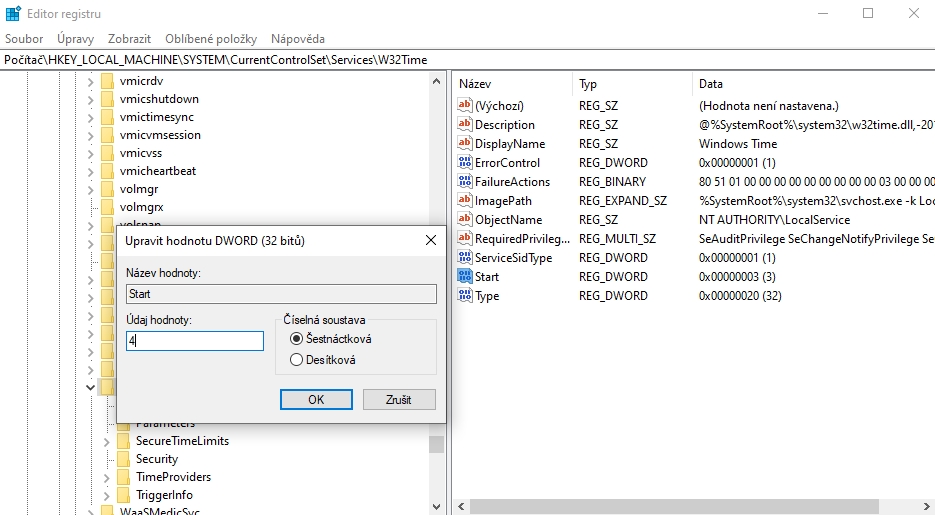Screen dimensions: 935x515
Task: Click the Údaj hodnoty input field
Action: pos(195,341)
